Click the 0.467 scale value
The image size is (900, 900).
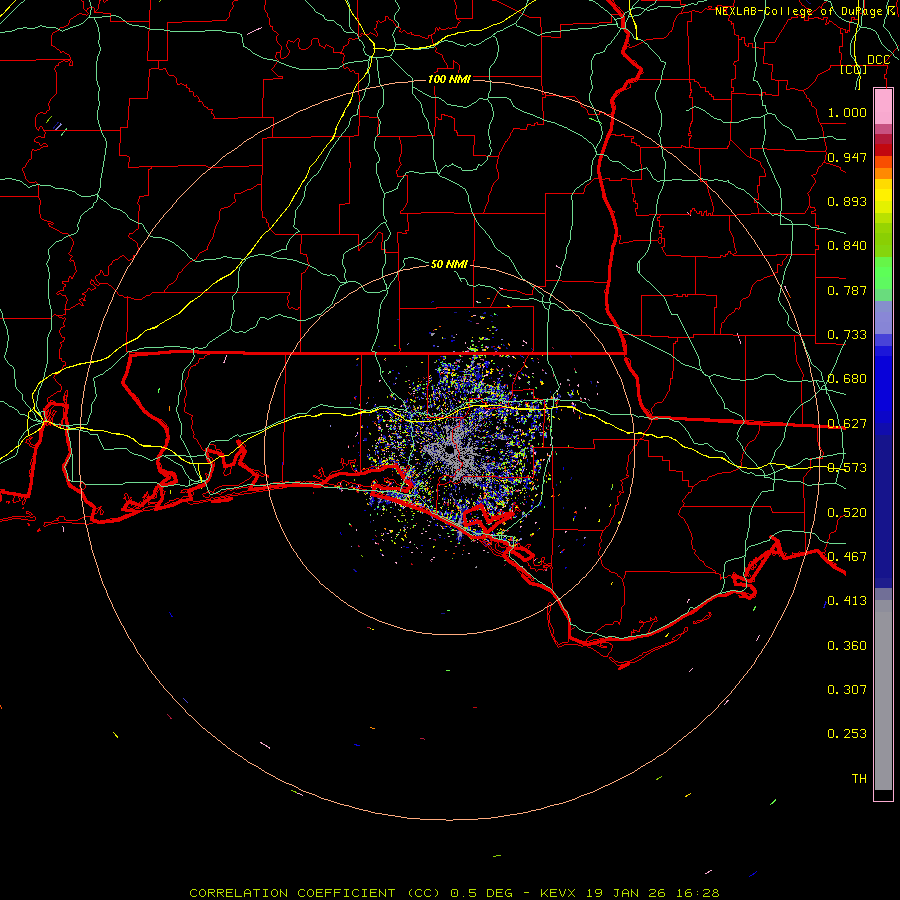coord(847,557)
